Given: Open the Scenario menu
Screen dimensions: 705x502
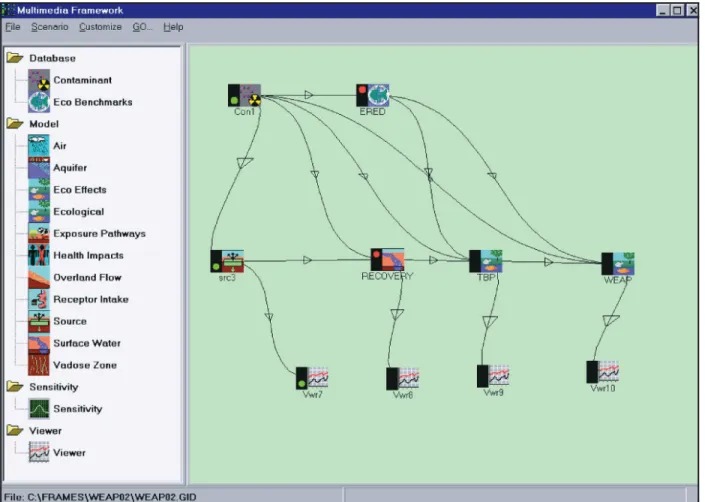Looking at the screenshot, I should [x=49, y=27].
